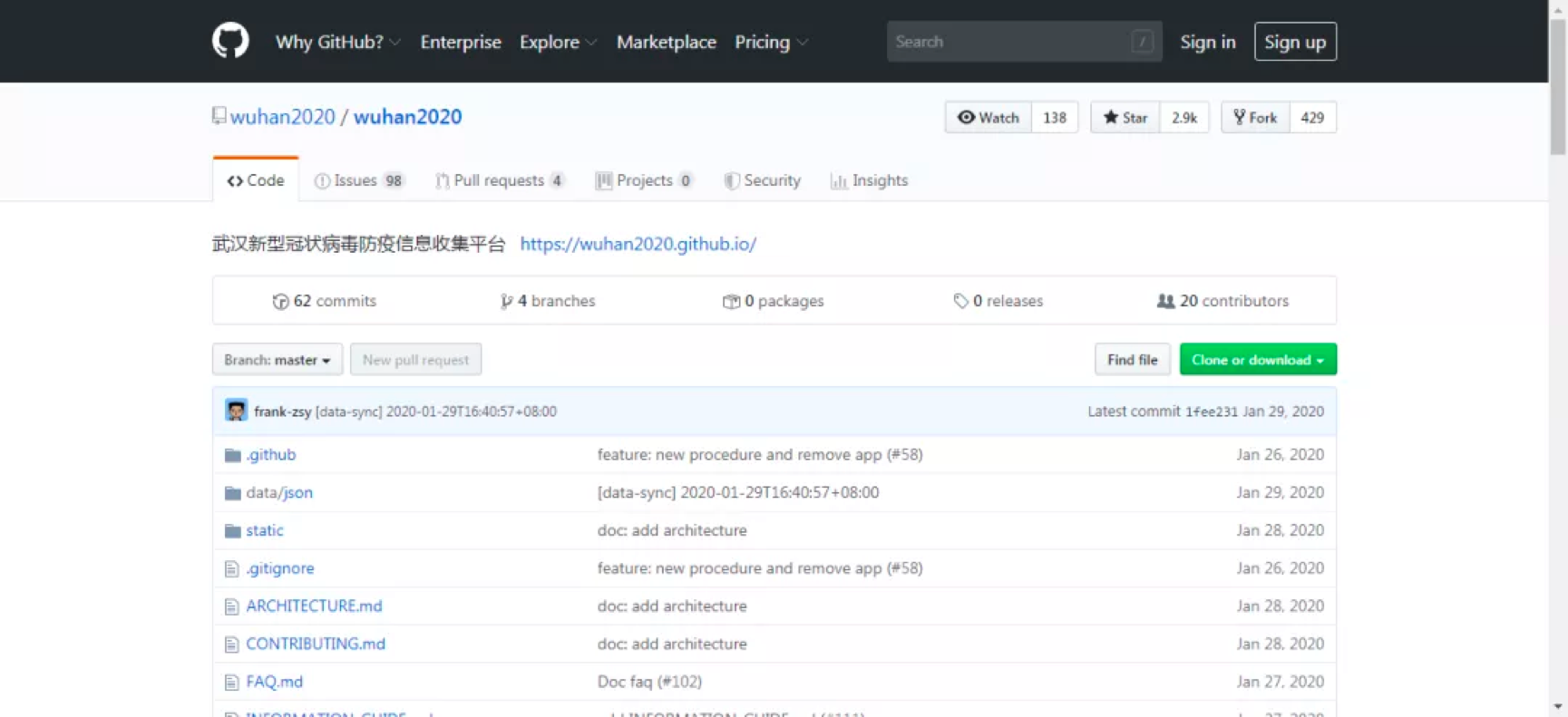Open the static folder icon
This screenshot has width=1568, height=717.
click(x=232, y=531)
